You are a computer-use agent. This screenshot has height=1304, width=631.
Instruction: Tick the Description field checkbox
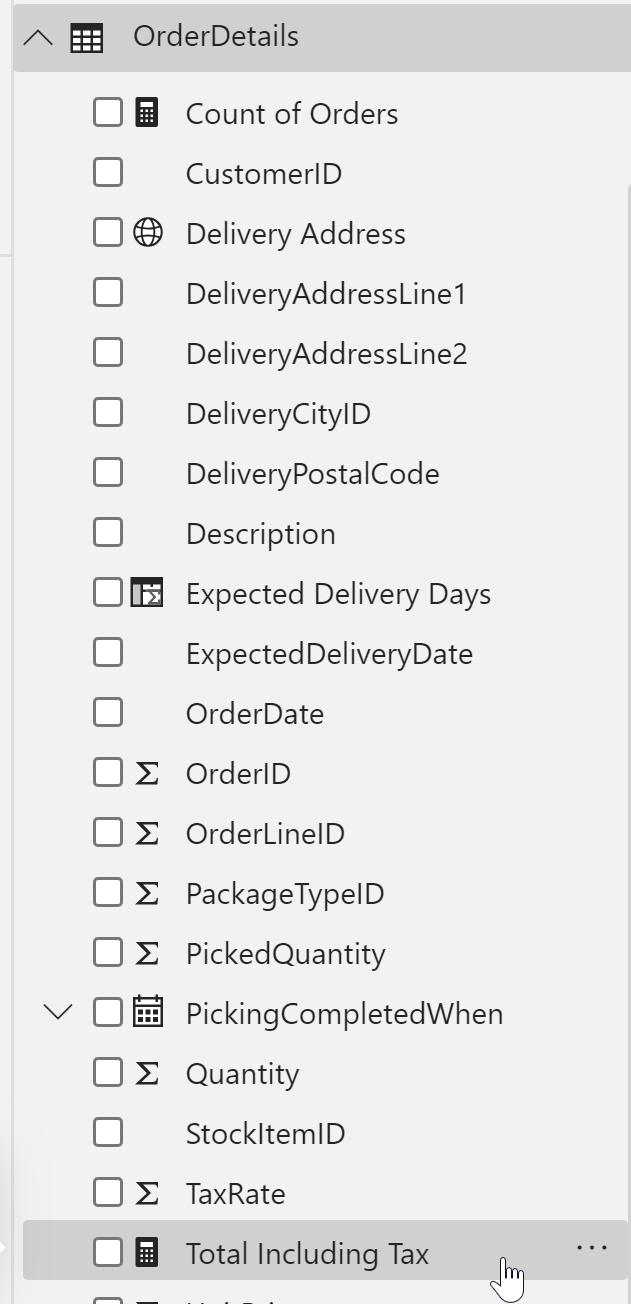(108, 532)
